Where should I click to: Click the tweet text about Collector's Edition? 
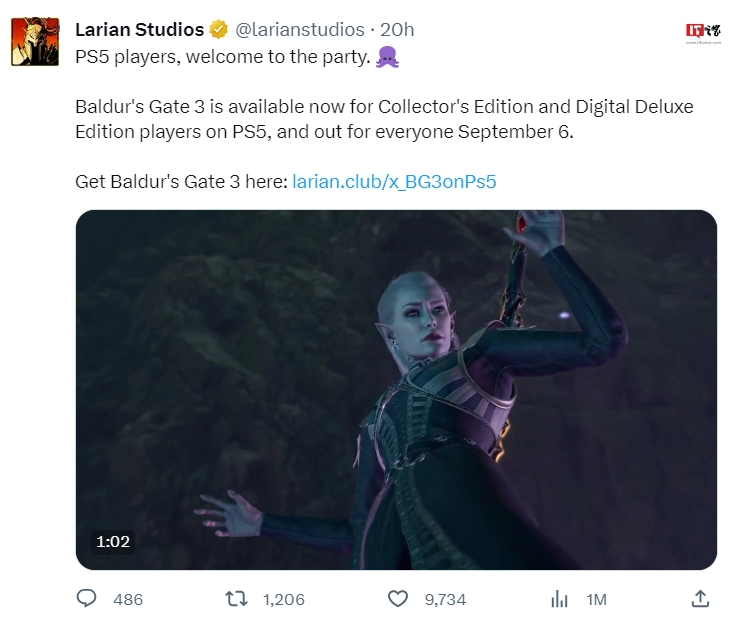(384, 119)
